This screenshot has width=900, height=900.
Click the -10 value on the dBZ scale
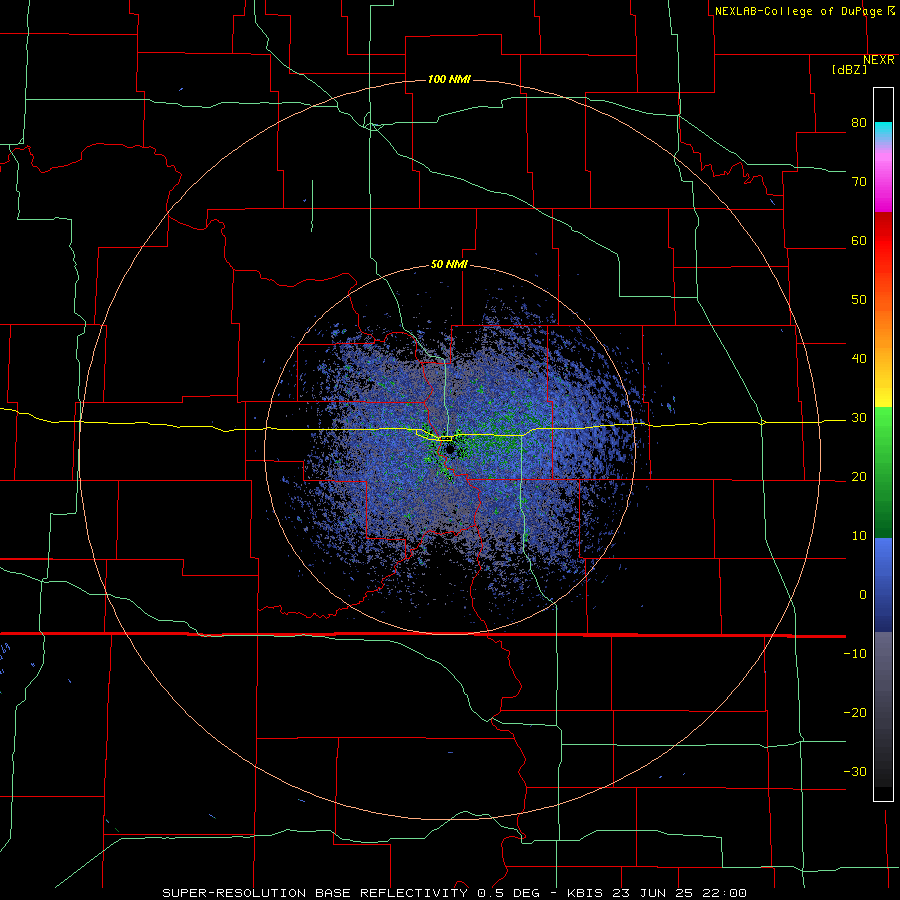855,654
